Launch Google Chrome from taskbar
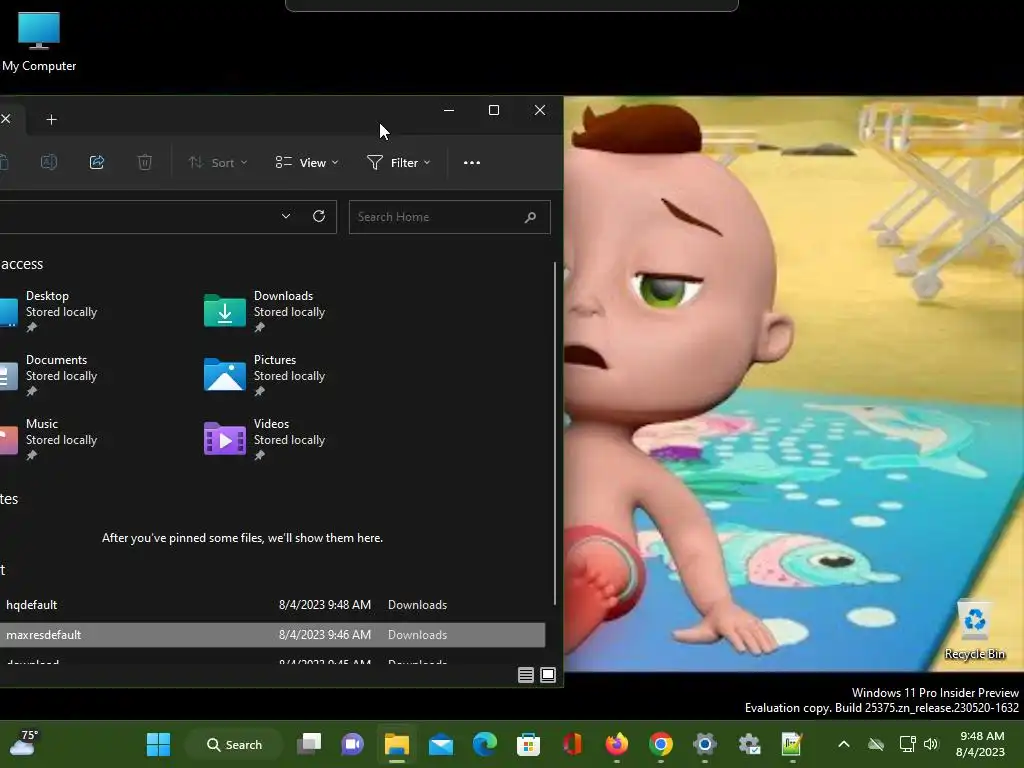This screenshot has height=768, width=1024. (661, 744)
